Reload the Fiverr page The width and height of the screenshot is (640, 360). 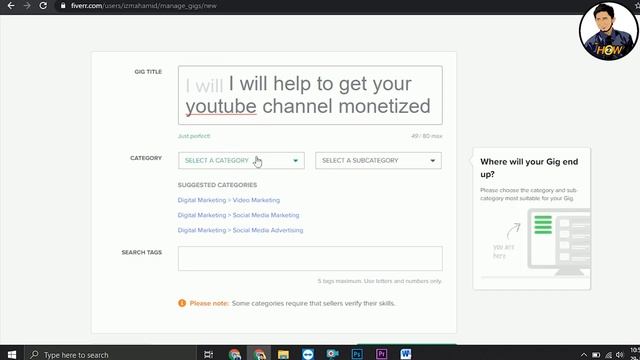pyautogui.click(x=43, y=6)
